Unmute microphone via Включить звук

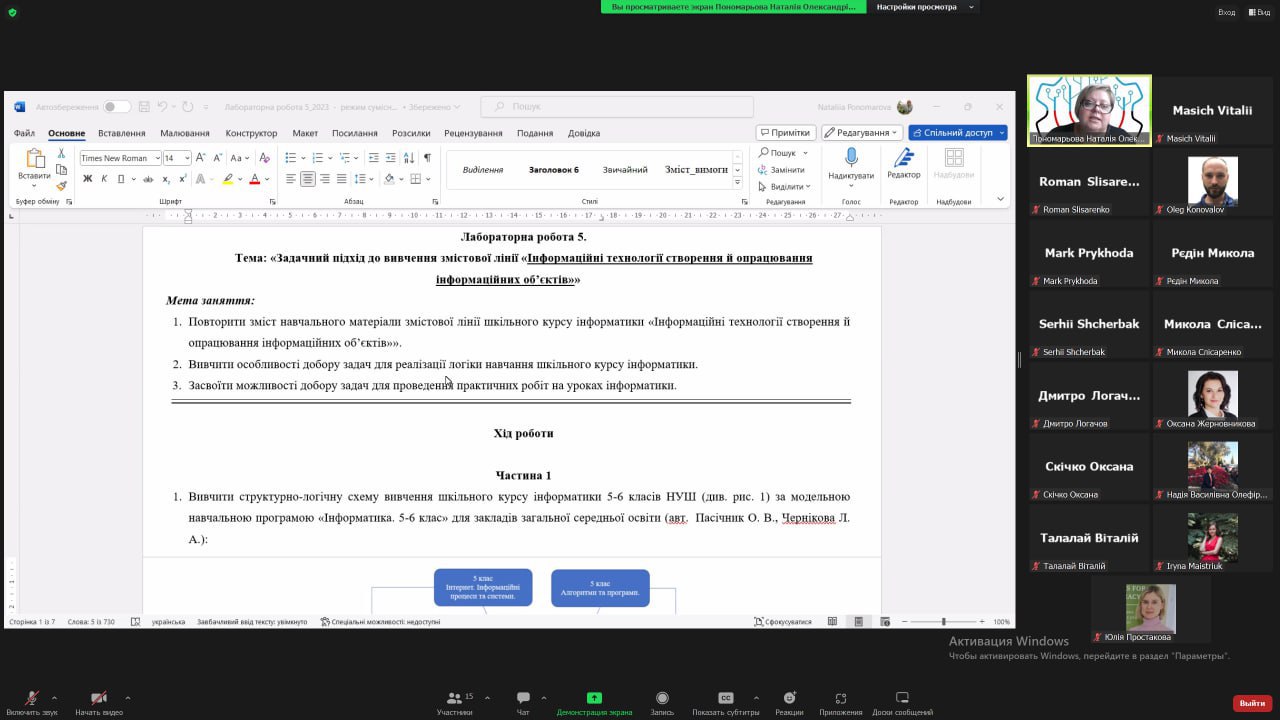(32, 698)
